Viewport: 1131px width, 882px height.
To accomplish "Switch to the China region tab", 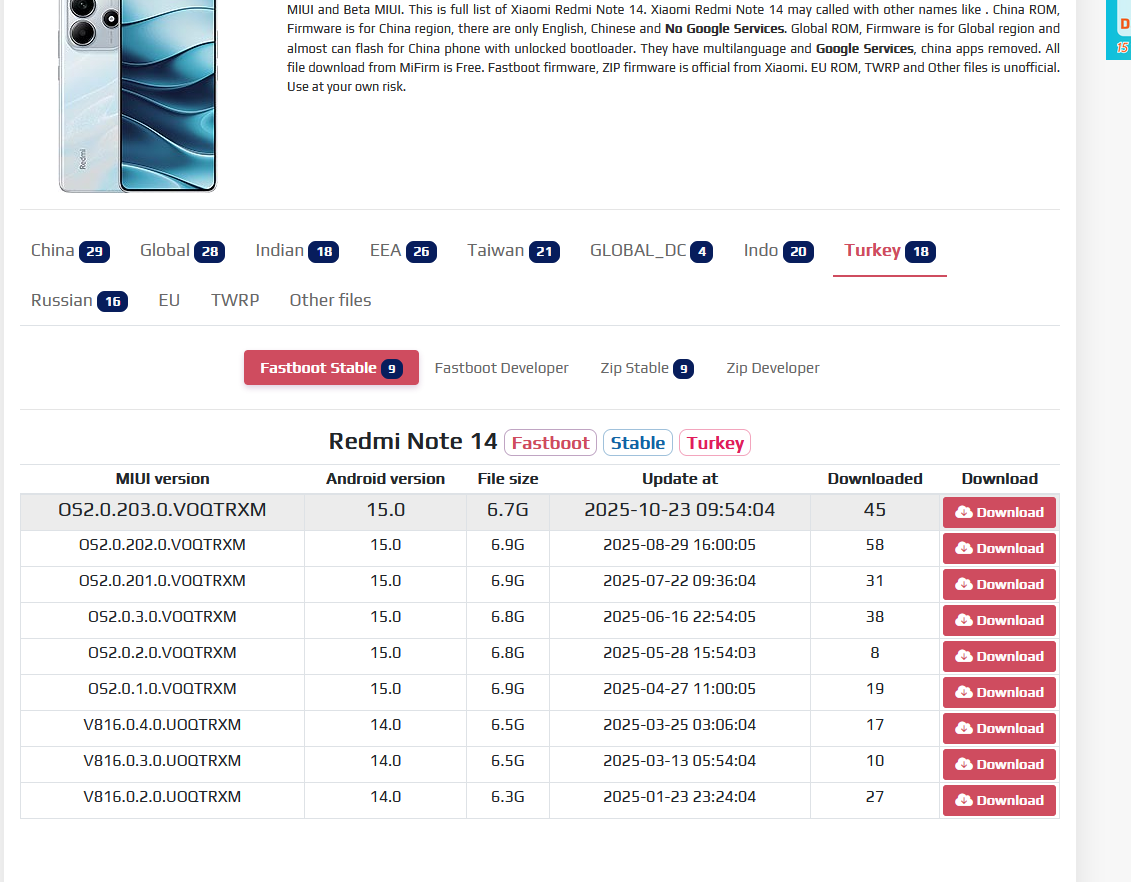I will coord(70,251).
